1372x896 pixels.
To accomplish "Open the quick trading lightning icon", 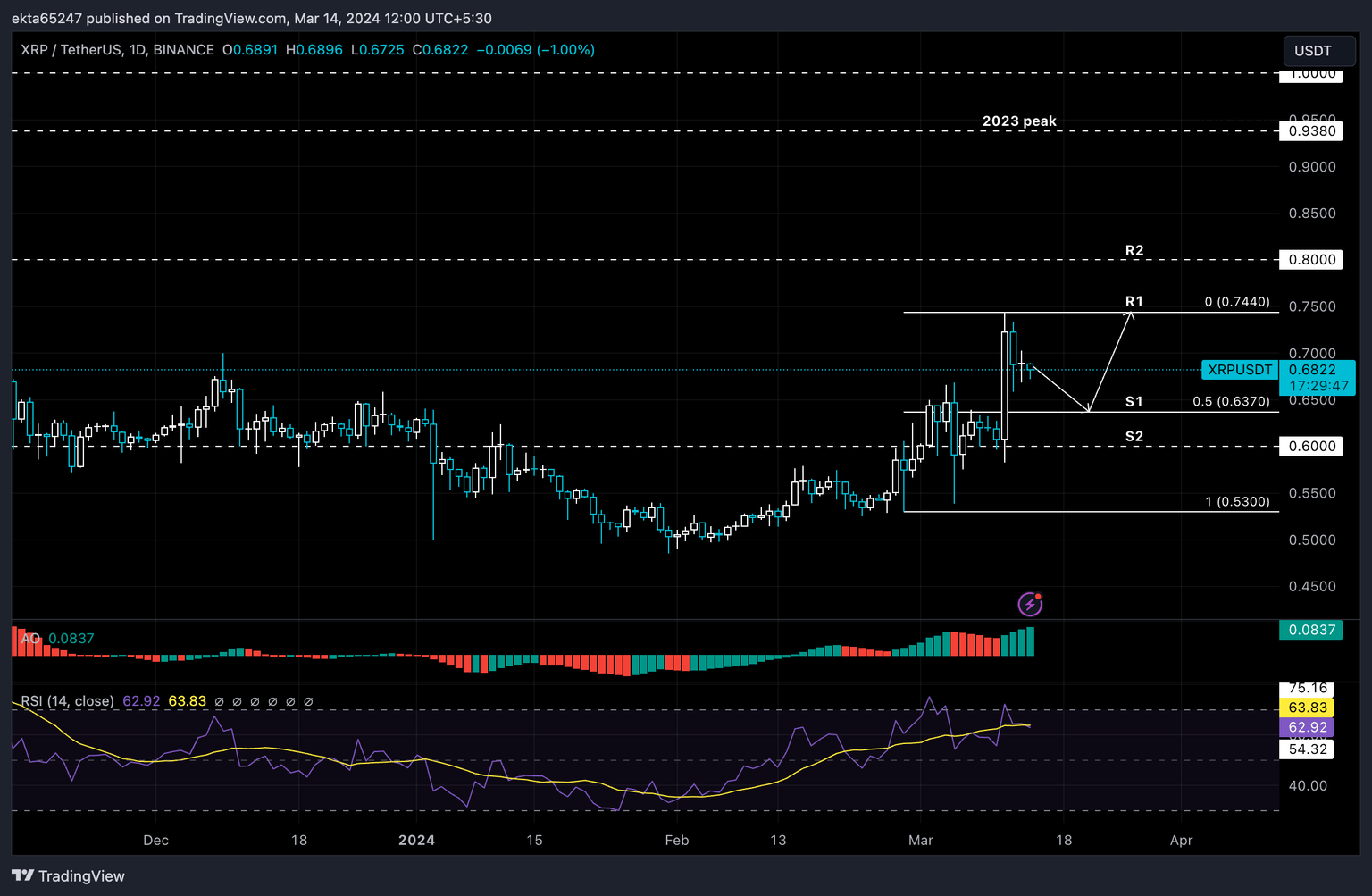I will (1029, 604).
